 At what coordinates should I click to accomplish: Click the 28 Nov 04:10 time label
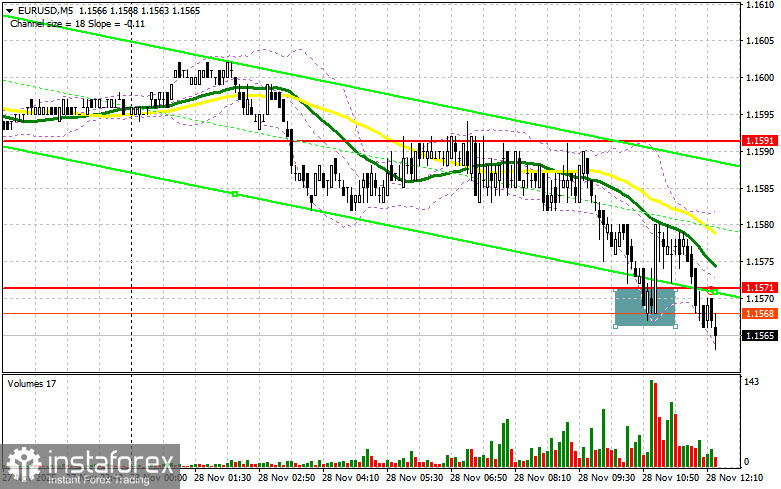[351, 478]
